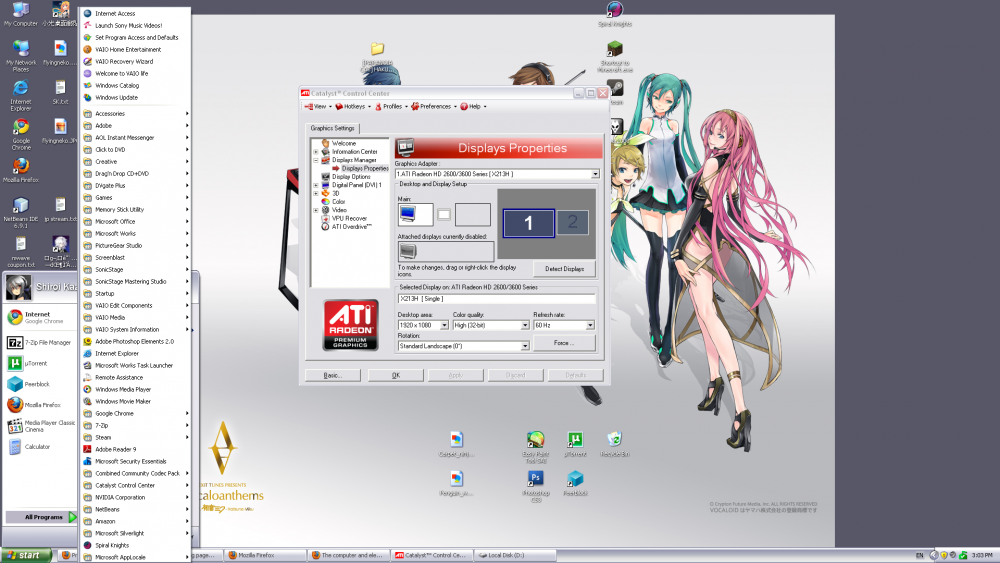Image resolution: width=1000 pixels, height=563 pixels.
Task: Expand the Digital Panel (DVI) 1 node
Action: tap(316, 185)
